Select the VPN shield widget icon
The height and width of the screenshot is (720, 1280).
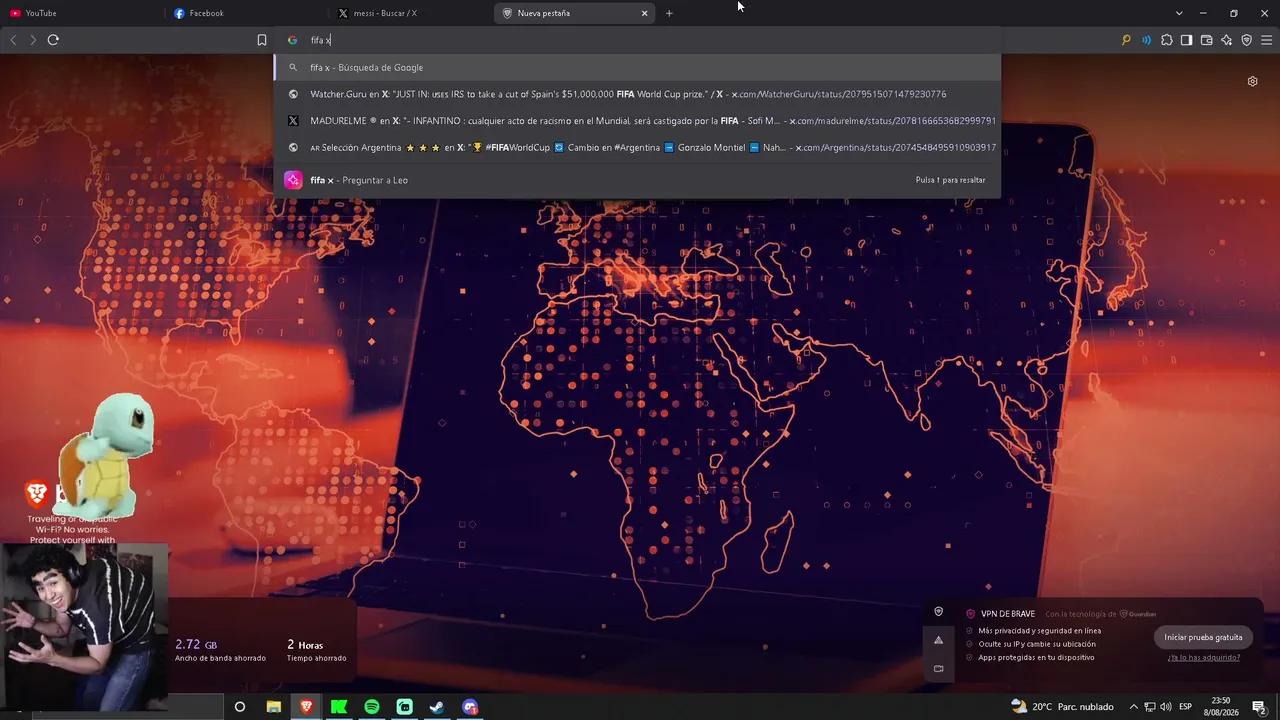938,612
